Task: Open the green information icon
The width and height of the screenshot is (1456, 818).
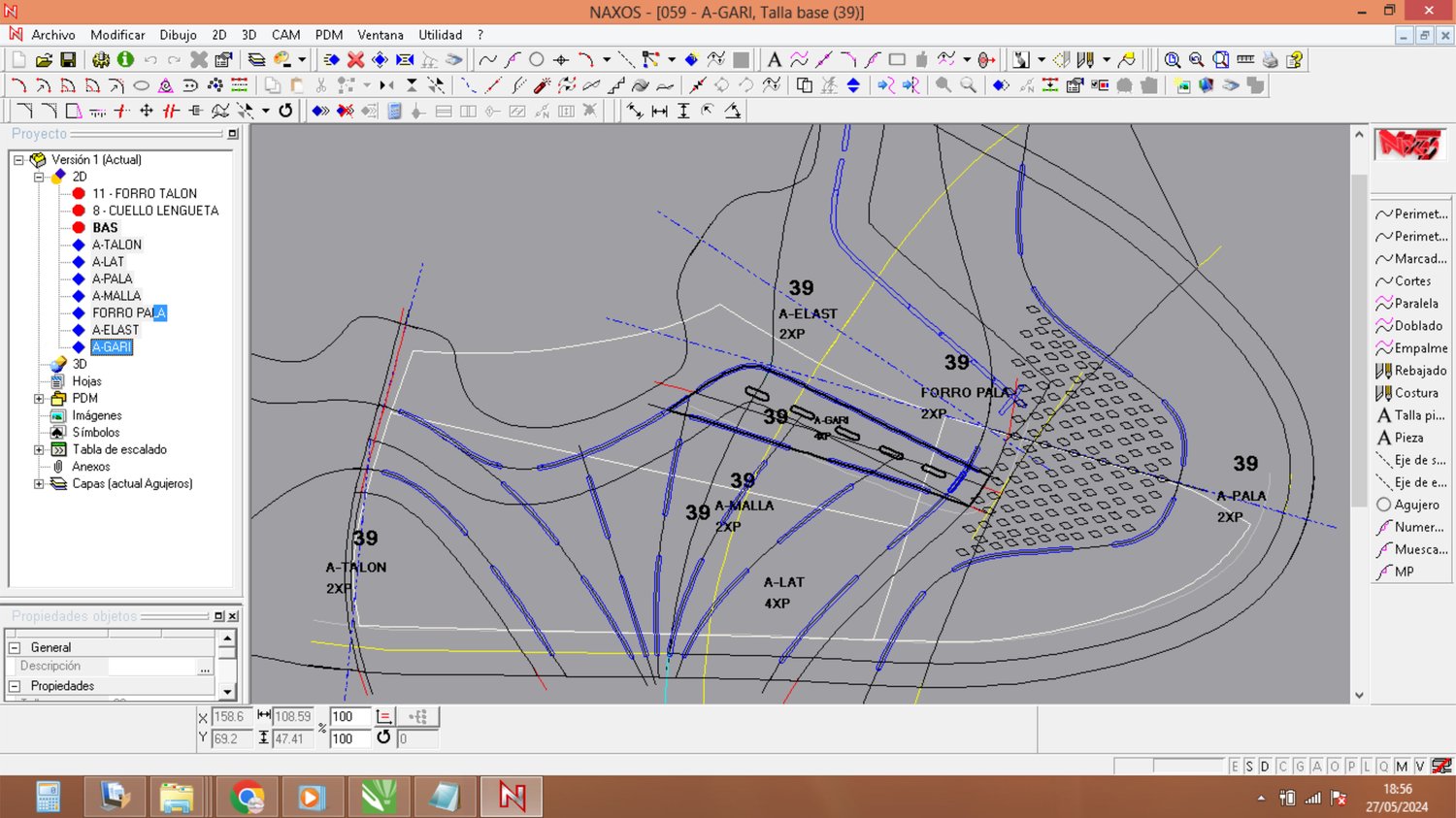Action: coord(125,60)
